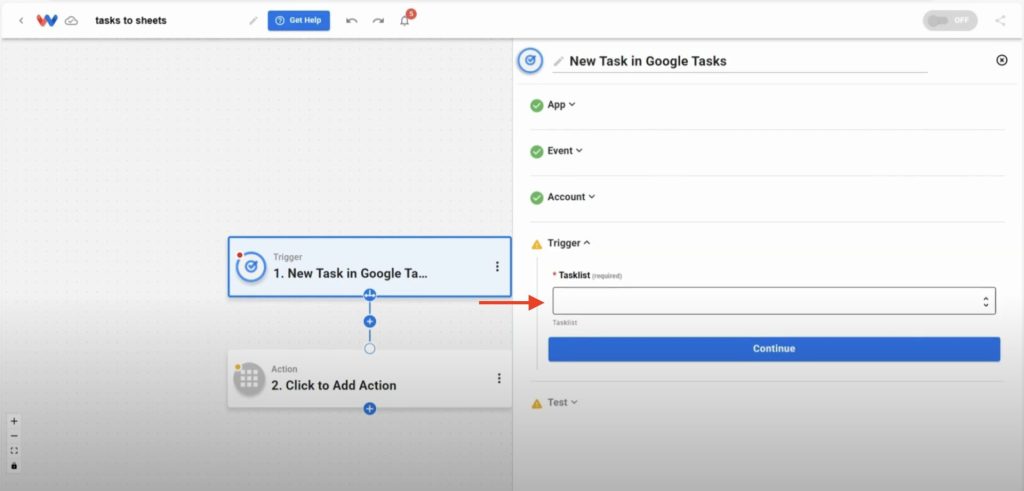Click the tasks to sheets workflow title
Image resolution: width=1024 pixels, height=491 pixels.
[x=131, y=20]
